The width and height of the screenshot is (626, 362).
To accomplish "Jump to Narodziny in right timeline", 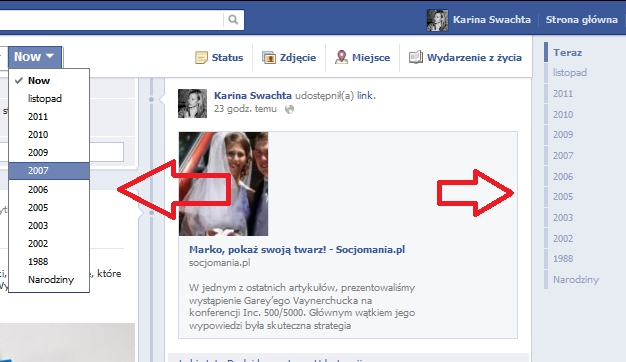I will click(x=576, y=280).
